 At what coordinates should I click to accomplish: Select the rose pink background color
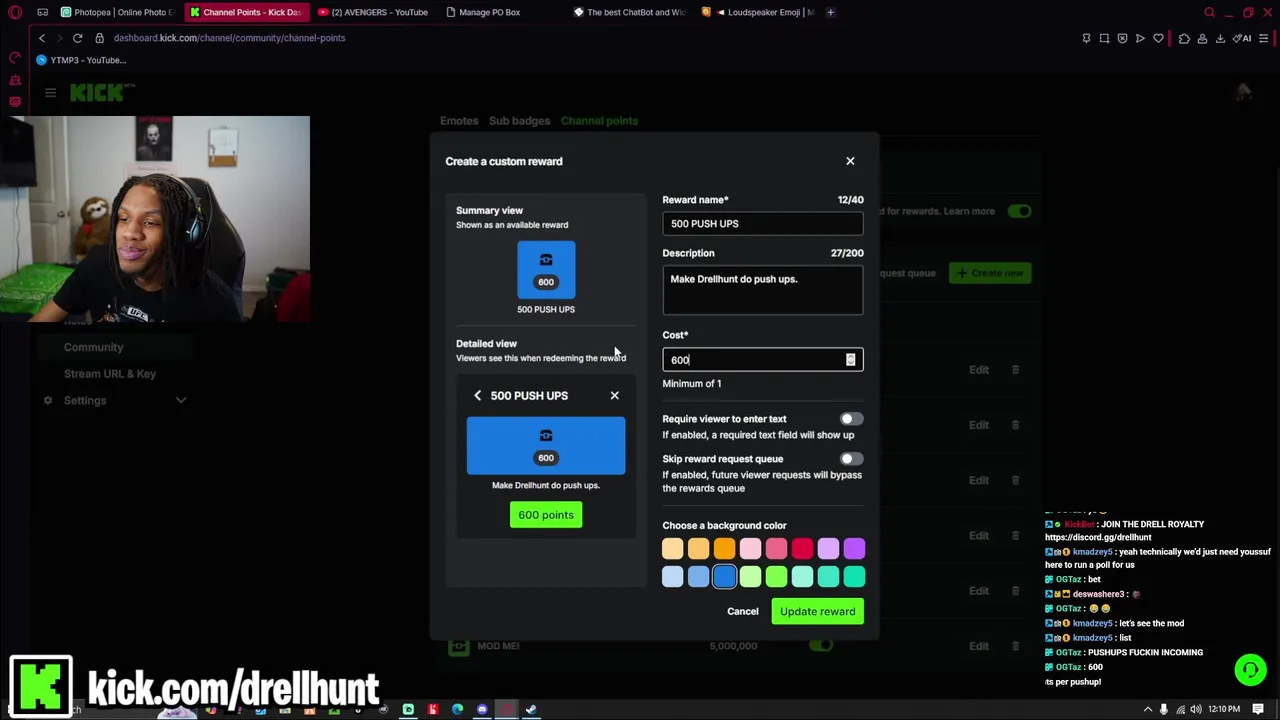click(x=776, y=548)
